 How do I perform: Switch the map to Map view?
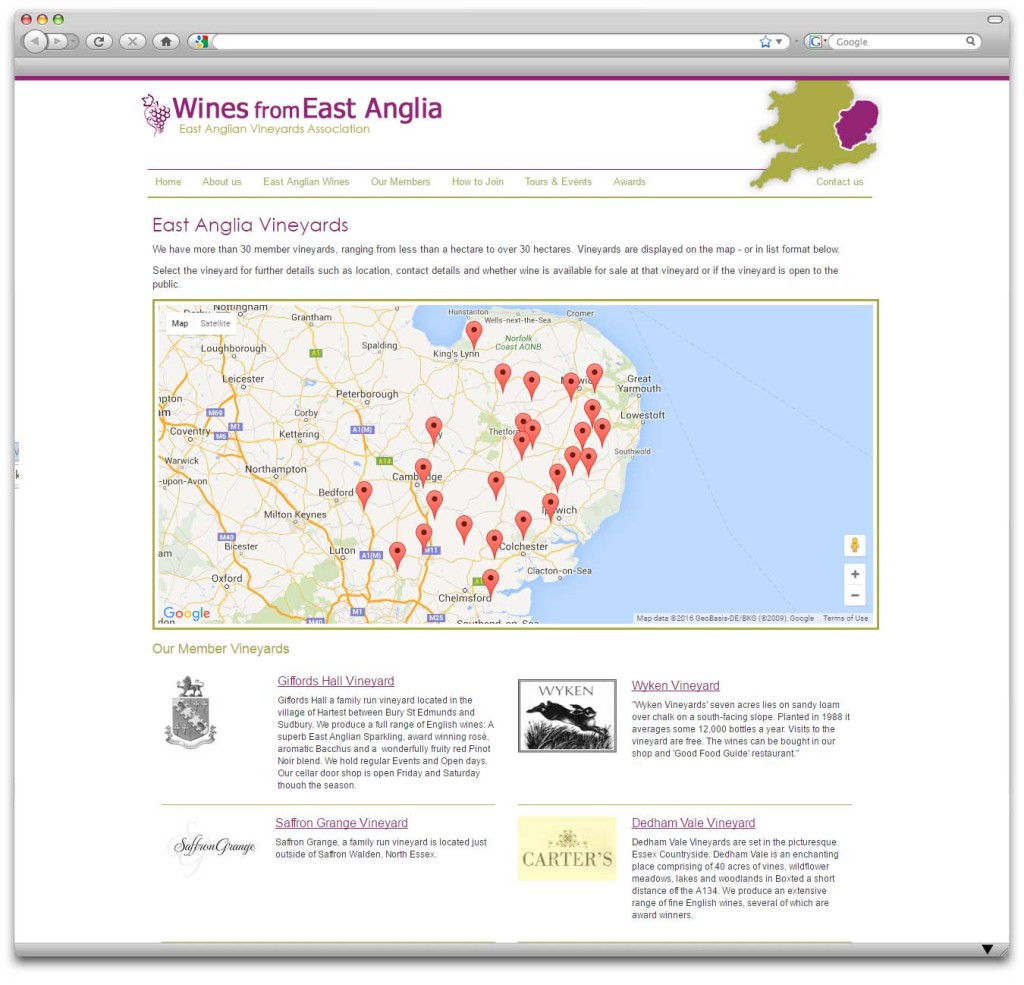click(x=180, y=323)
